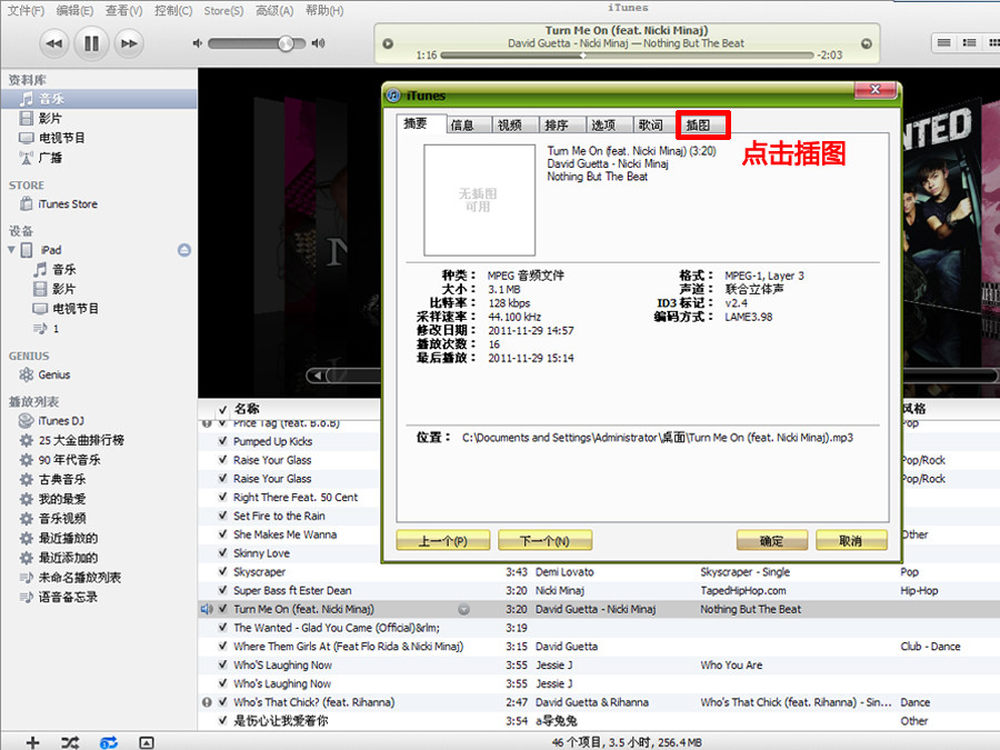This screenshot has height=750, width=1000.
Task: Toggle repeat button in bottom bar
Action: pyautogui.click(x=109, y=742)
